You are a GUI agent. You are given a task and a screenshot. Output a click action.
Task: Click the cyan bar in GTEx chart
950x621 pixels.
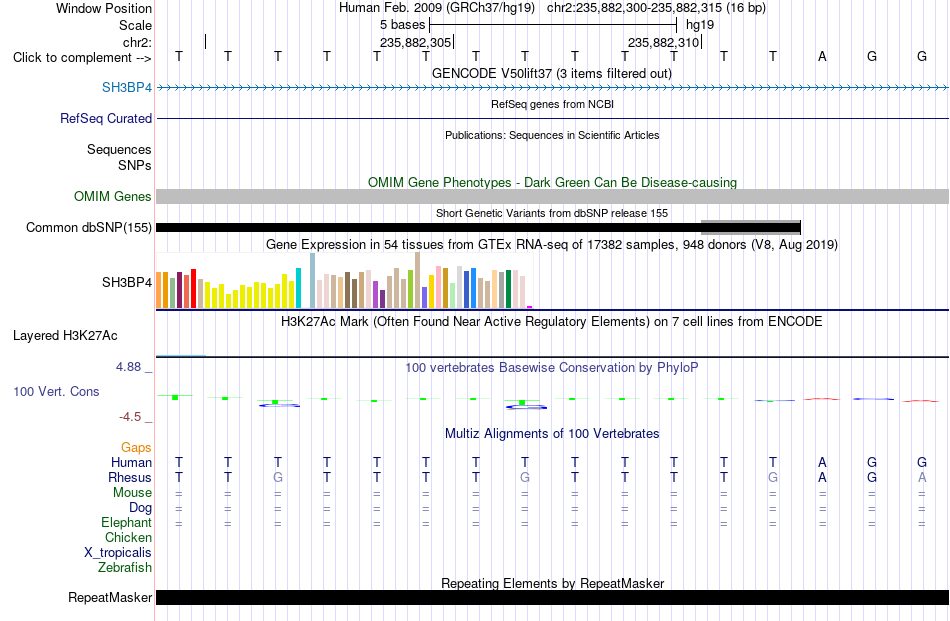(298, 288)
